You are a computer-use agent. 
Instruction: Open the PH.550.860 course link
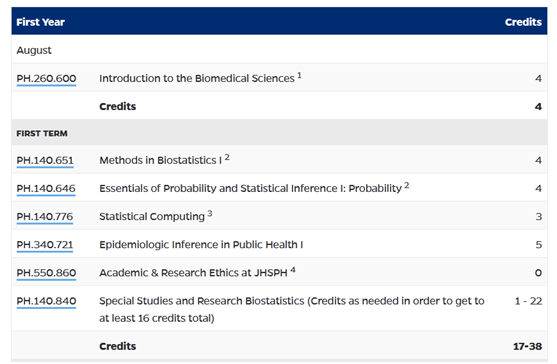(46, 273)
